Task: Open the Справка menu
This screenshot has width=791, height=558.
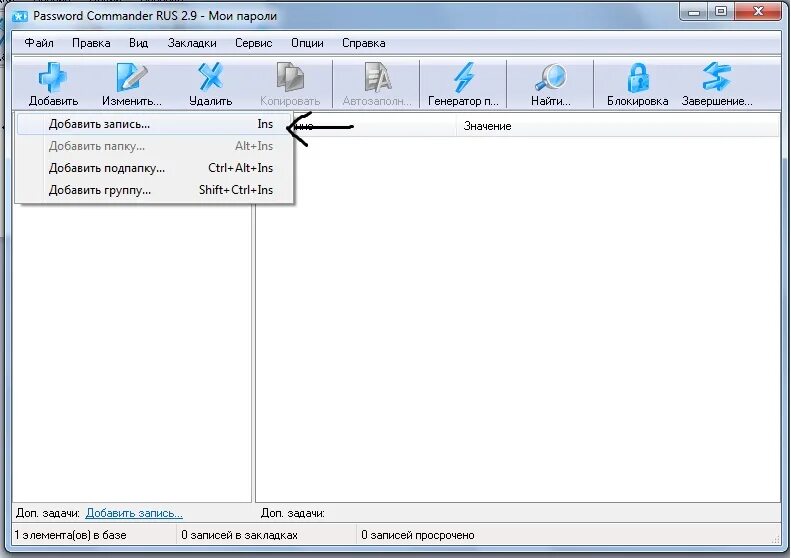Action: point(364,43)
